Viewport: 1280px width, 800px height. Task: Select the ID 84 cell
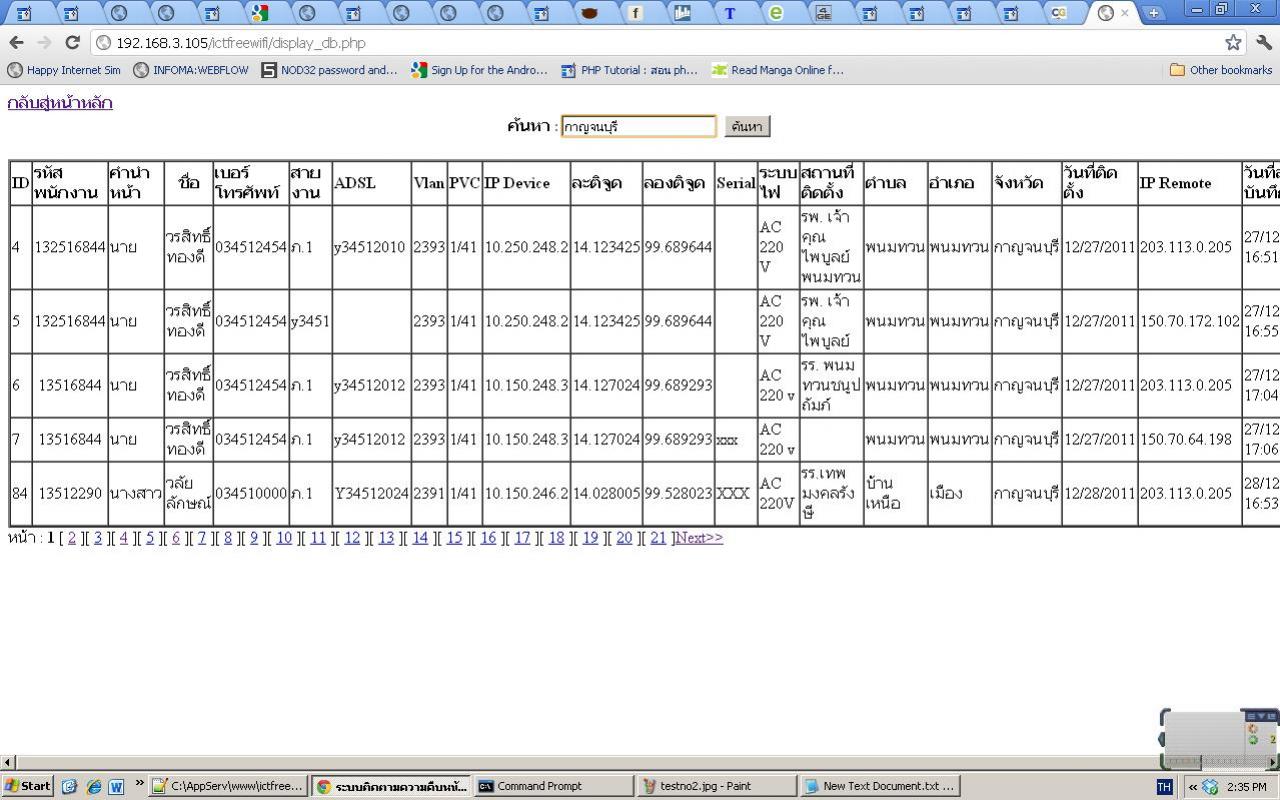tap(21, 493)
